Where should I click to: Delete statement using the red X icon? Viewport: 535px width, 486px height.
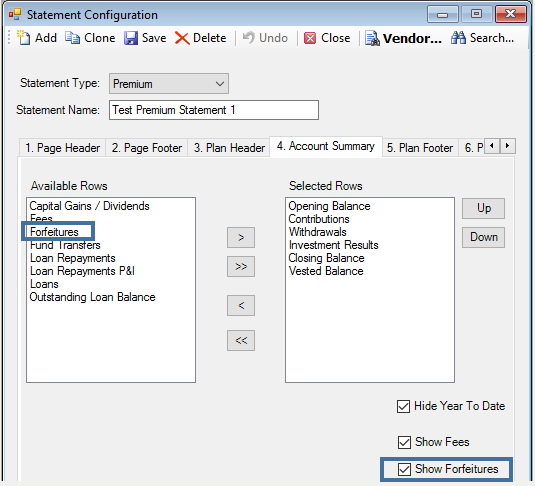click(182, 38)
